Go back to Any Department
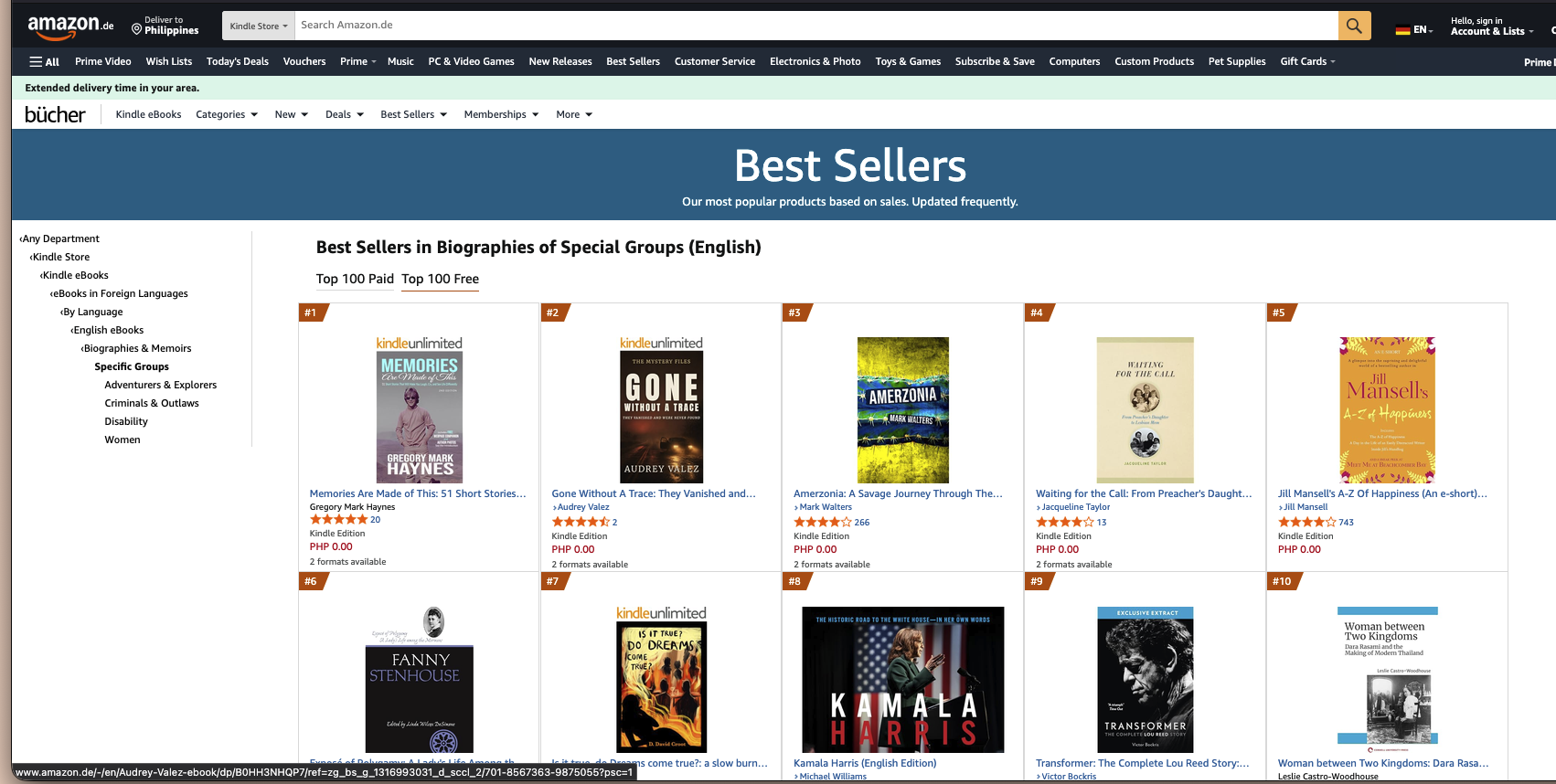Screen dimensions: 1556x784 coord(59,238)
